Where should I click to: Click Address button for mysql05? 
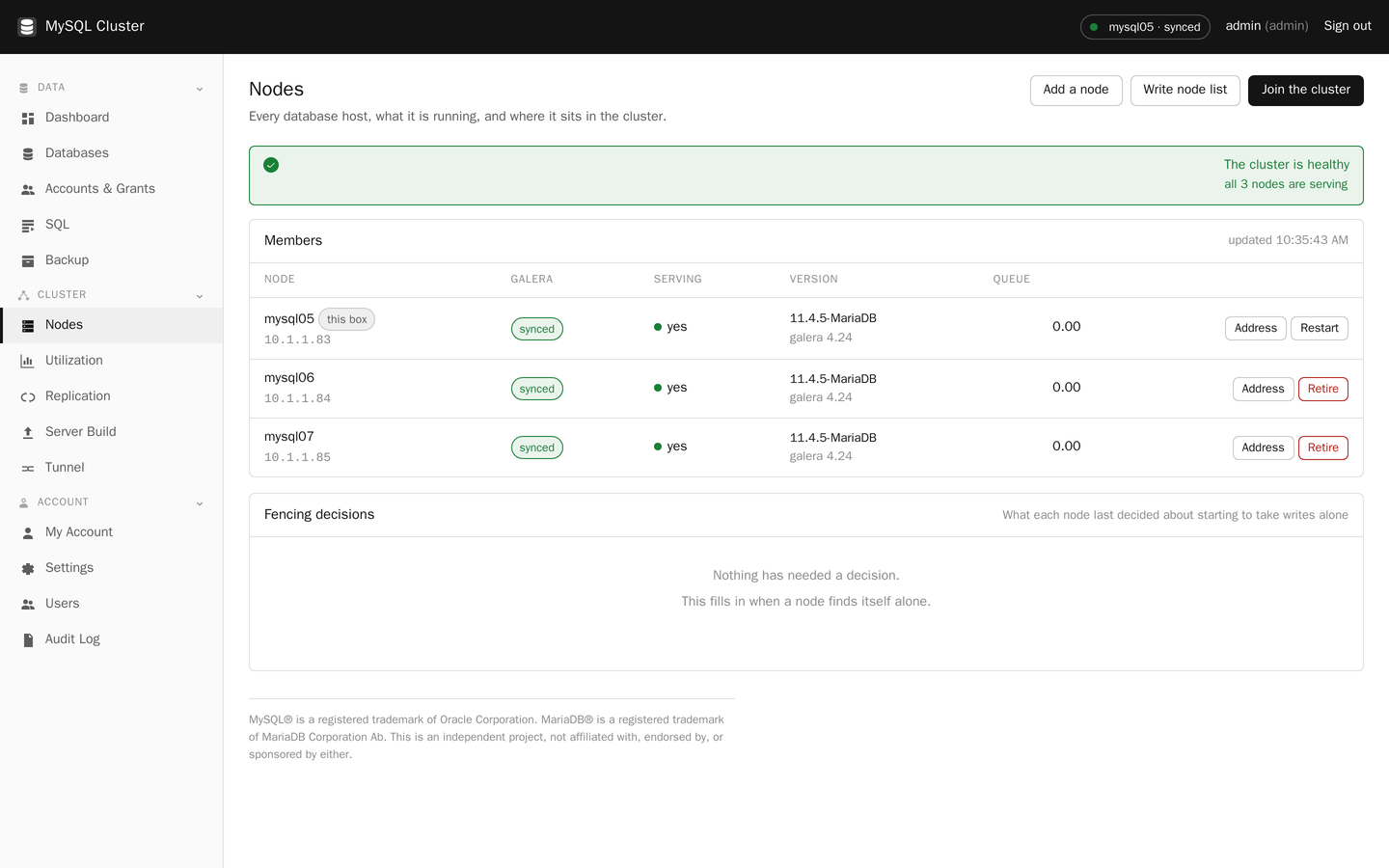(1255, 328)
